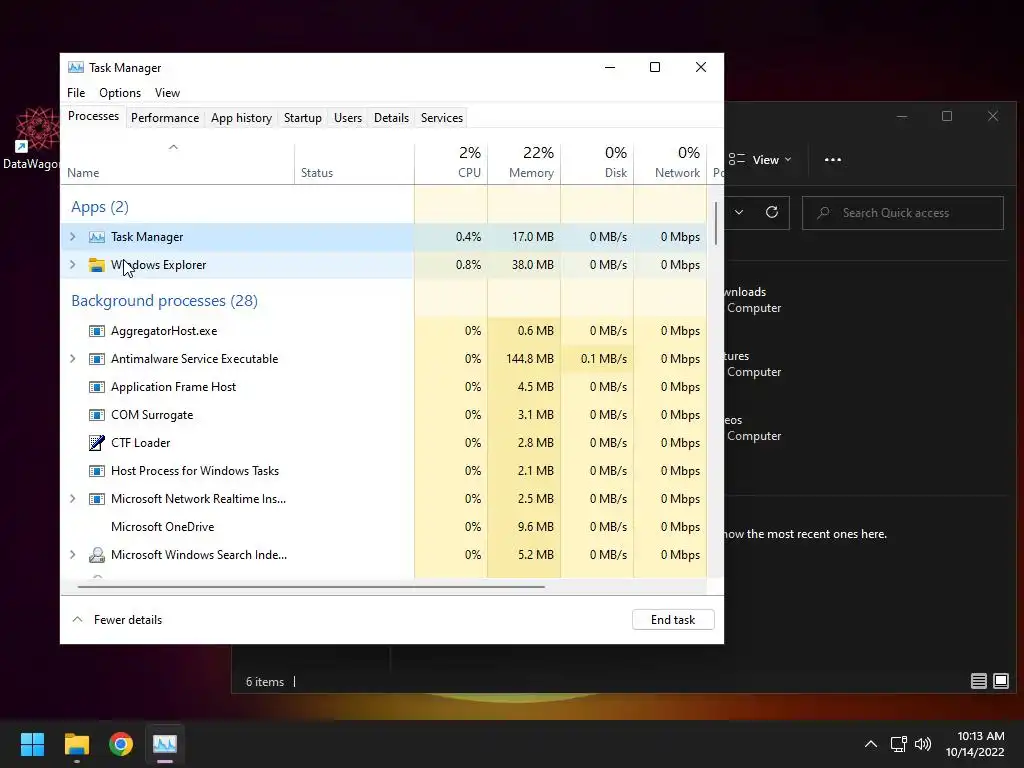Expand Microsoft Windows Search Indexer group
The width and height of the screenshot is (1024, 768).
[72, 554]
